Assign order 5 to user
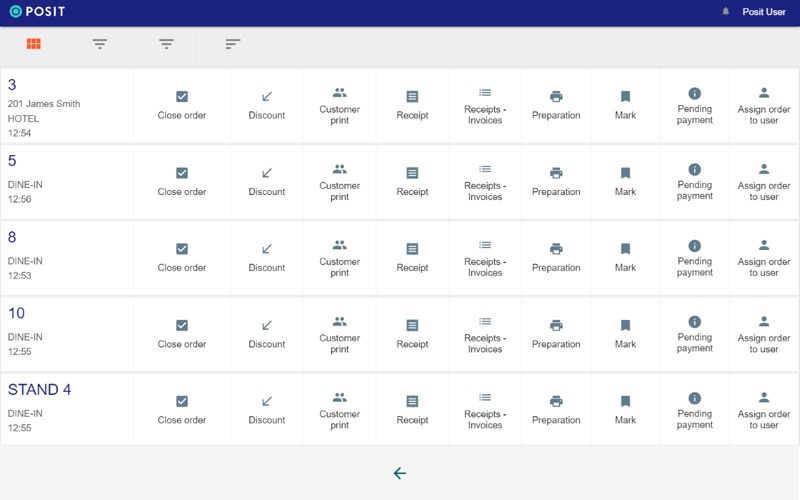This screenshot has width=800, height=500. [x=764, y=182]
